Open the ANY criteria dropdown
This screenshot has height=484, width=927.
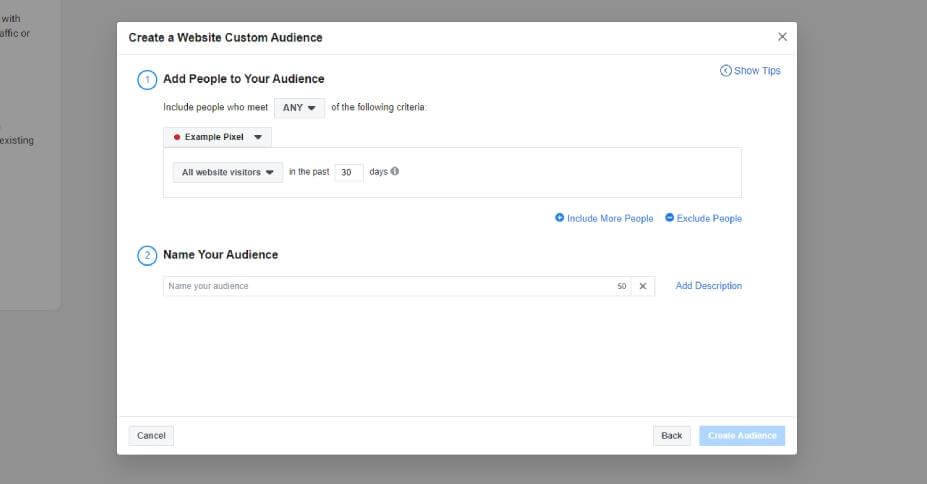[x=299, y=108]
